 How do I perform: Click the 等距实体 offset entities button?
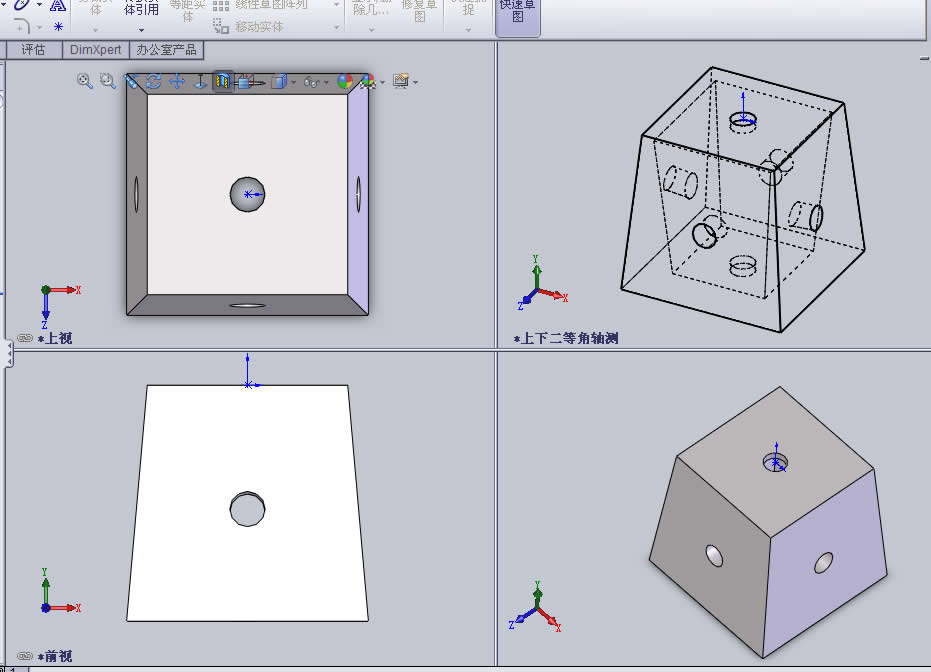pyautogui.click(x=188, y=11)
